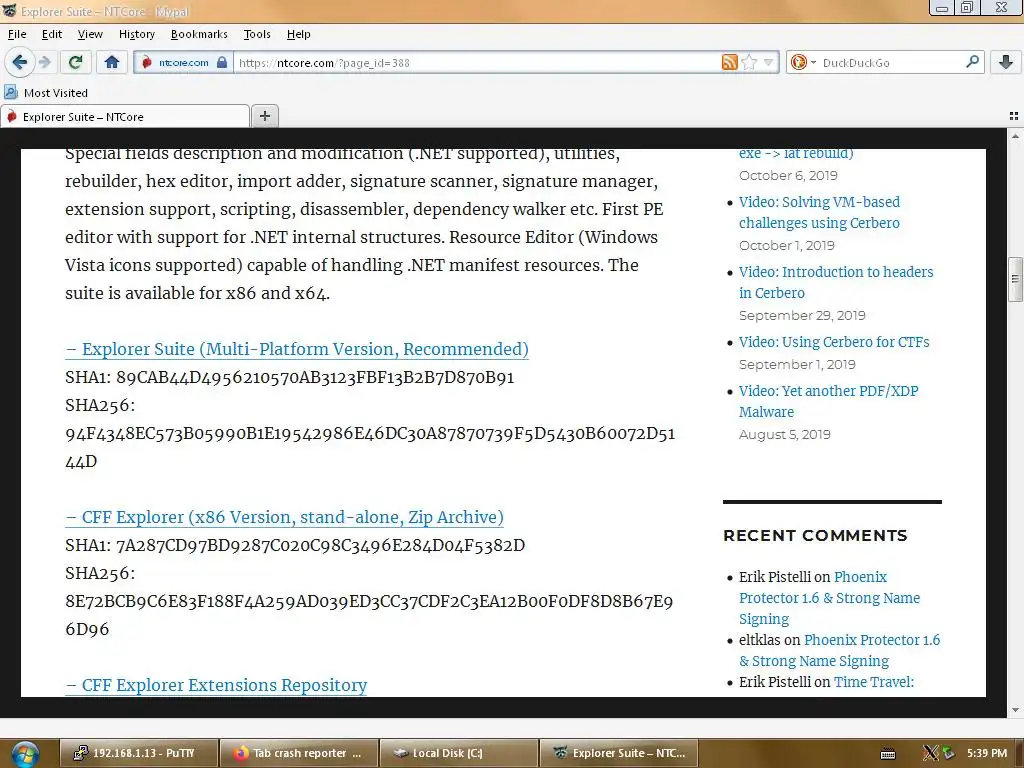Open Video: Using Cerbero for CTFs

(834, 342)
